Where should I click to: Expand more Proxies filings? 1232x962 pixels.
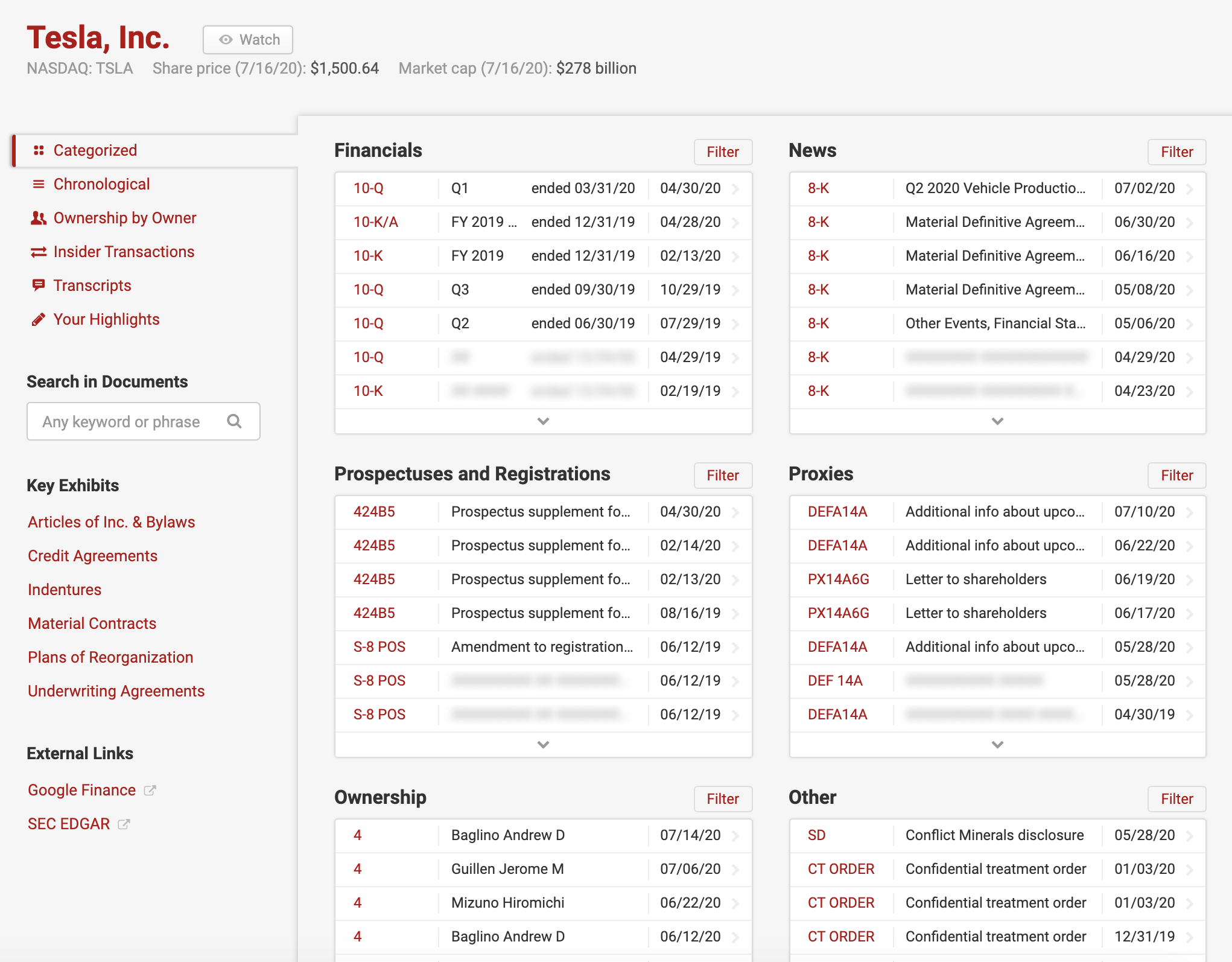(x=997, y=745)
